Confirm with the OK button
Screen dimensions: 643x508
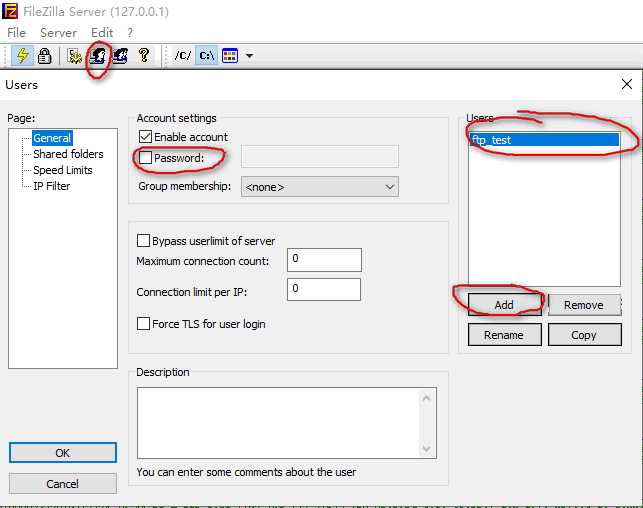point(63,453)
